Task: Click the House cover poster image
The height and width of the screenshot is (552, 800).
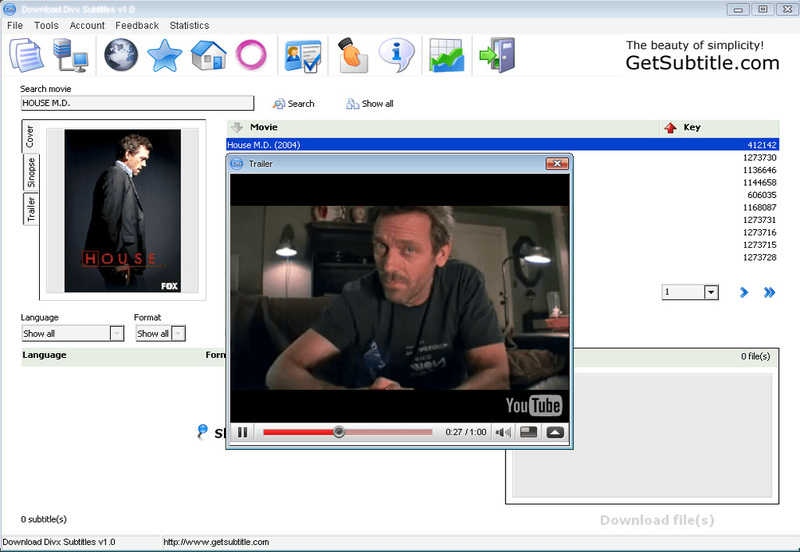Action: 122,211
